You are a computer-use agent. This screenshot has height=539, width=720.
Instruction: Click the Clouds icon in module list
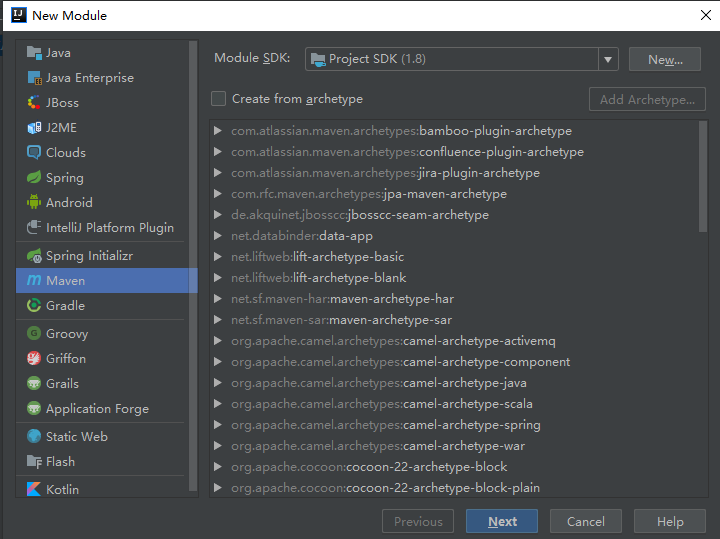coord(34,153)
